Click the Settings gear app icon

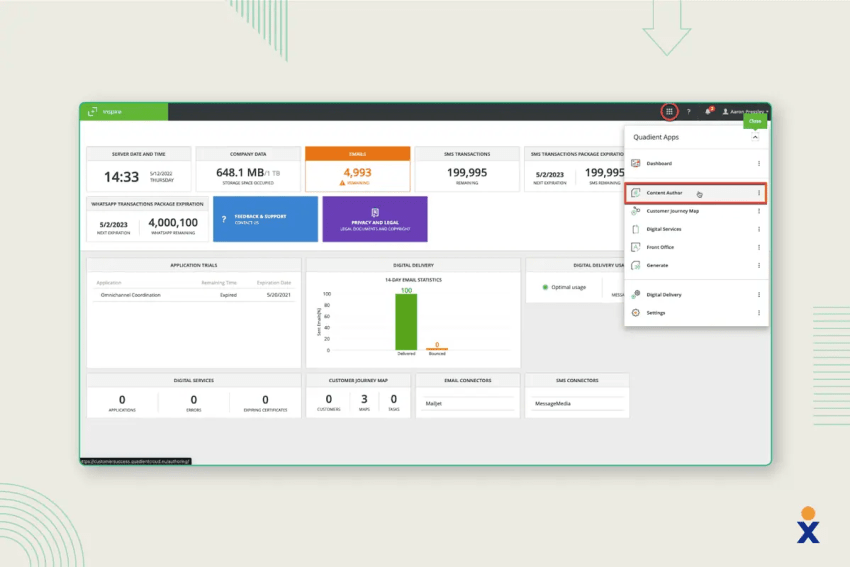pos(636,313)
